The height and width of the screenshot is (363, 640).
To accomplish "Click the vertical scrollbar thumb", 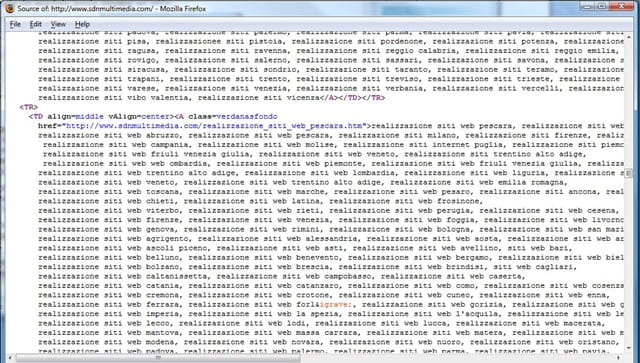I will pyautogui.click(x=629, y=174).
